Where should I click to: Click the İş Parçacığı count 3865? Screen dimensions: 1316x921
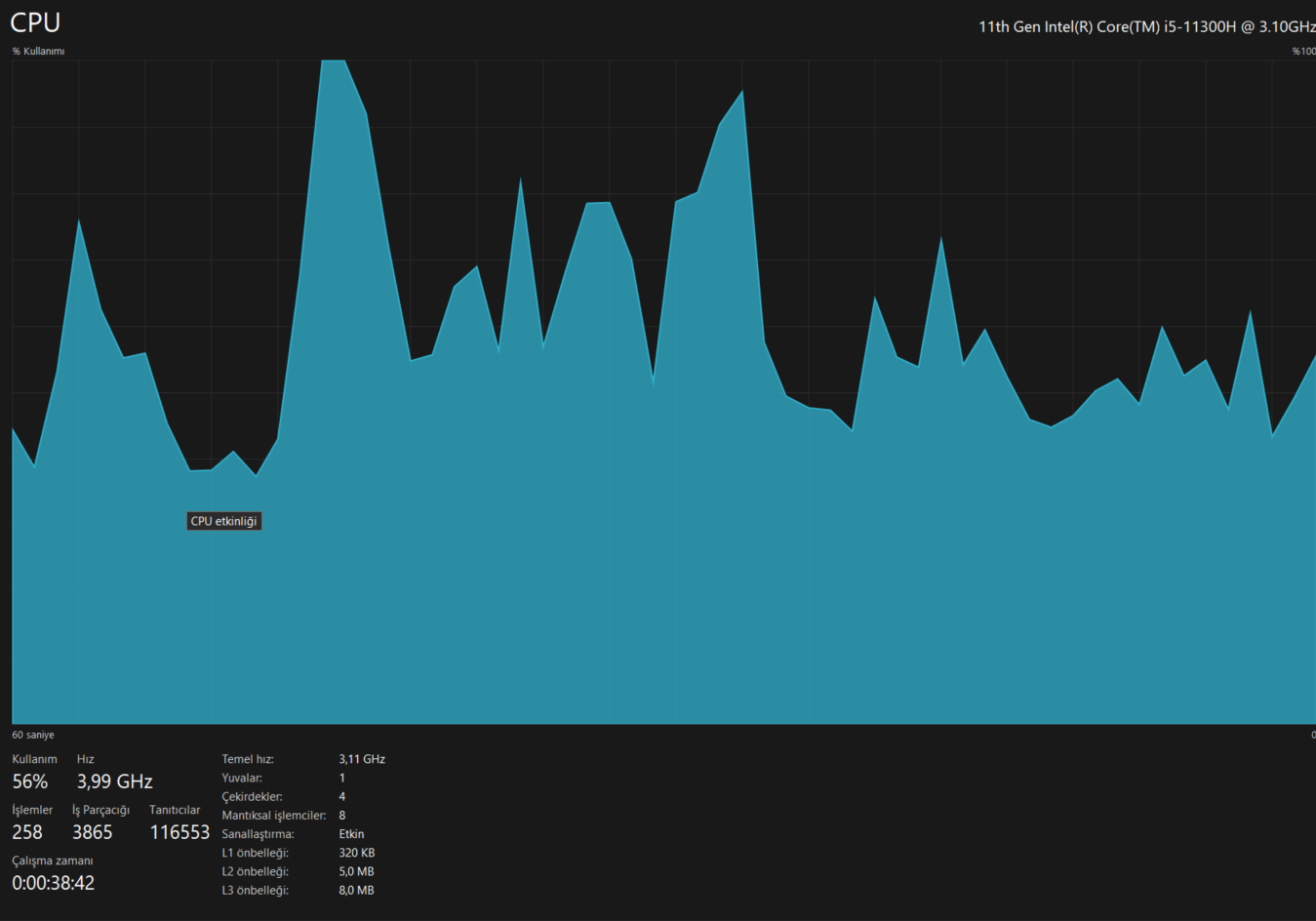tap(93, 832)
